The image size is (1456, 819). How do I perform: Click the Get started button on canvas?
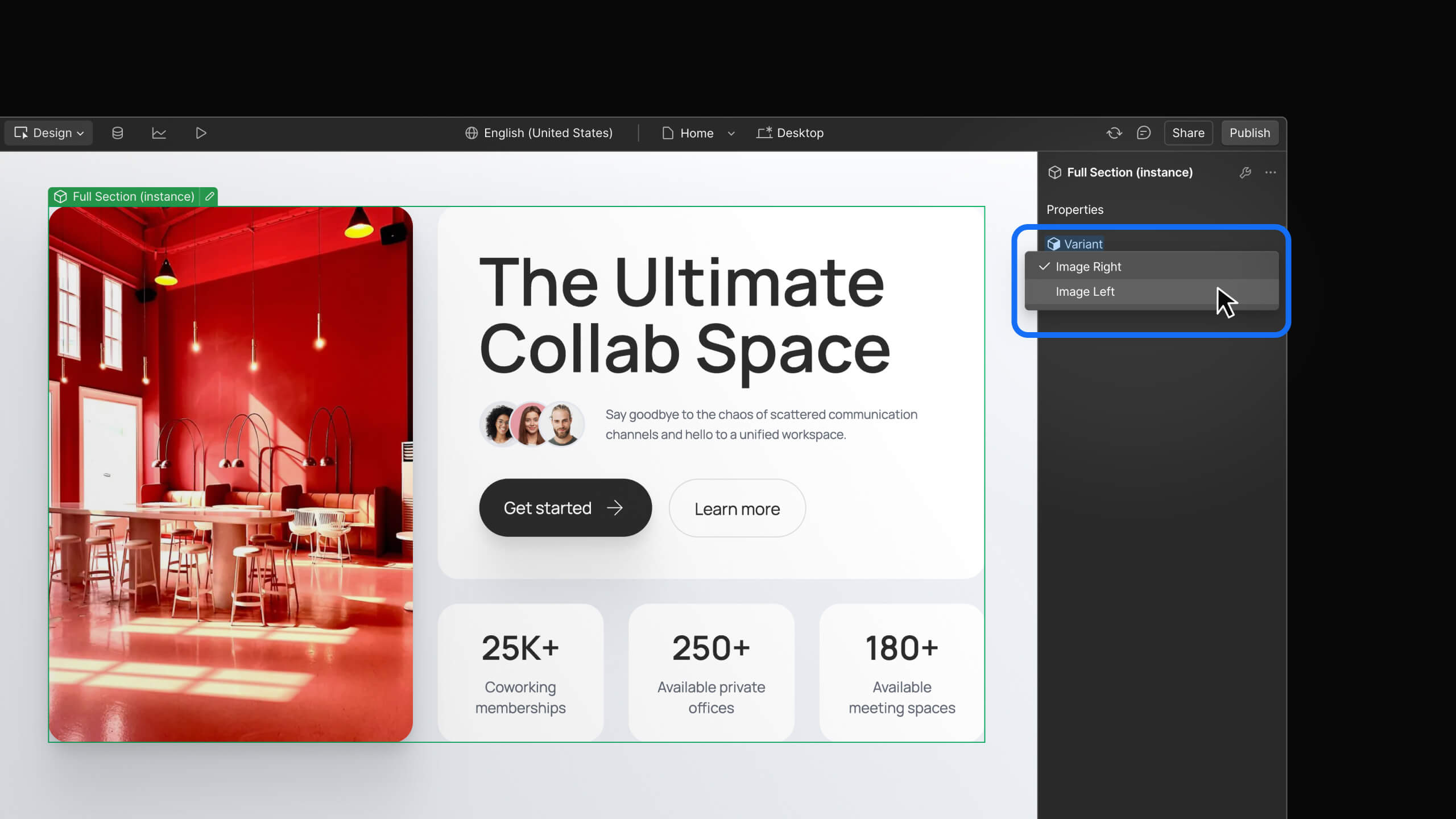click(x=565, y=508)
